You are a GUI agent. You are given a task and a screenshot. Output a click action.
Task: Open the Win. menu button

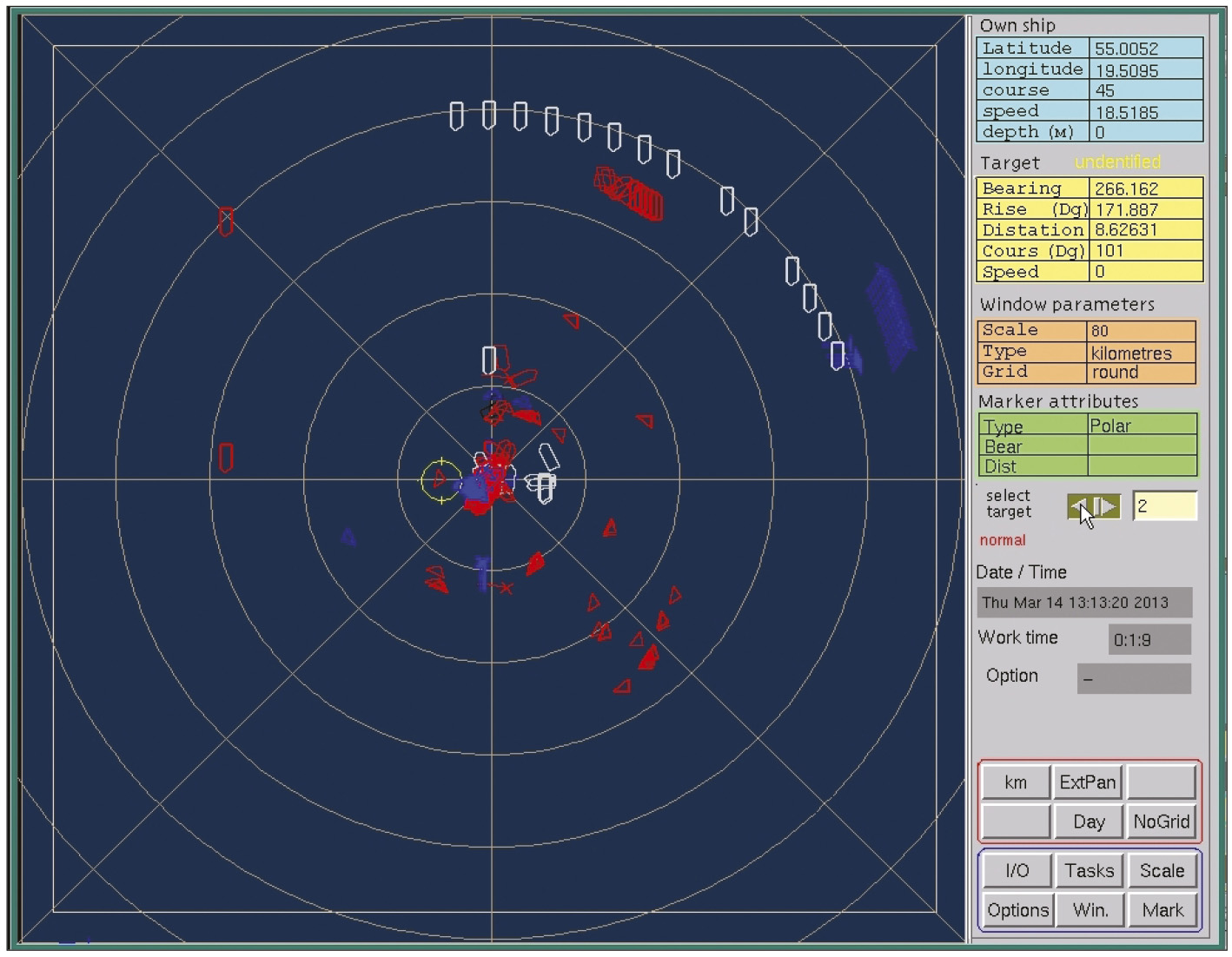[1089, 910]
